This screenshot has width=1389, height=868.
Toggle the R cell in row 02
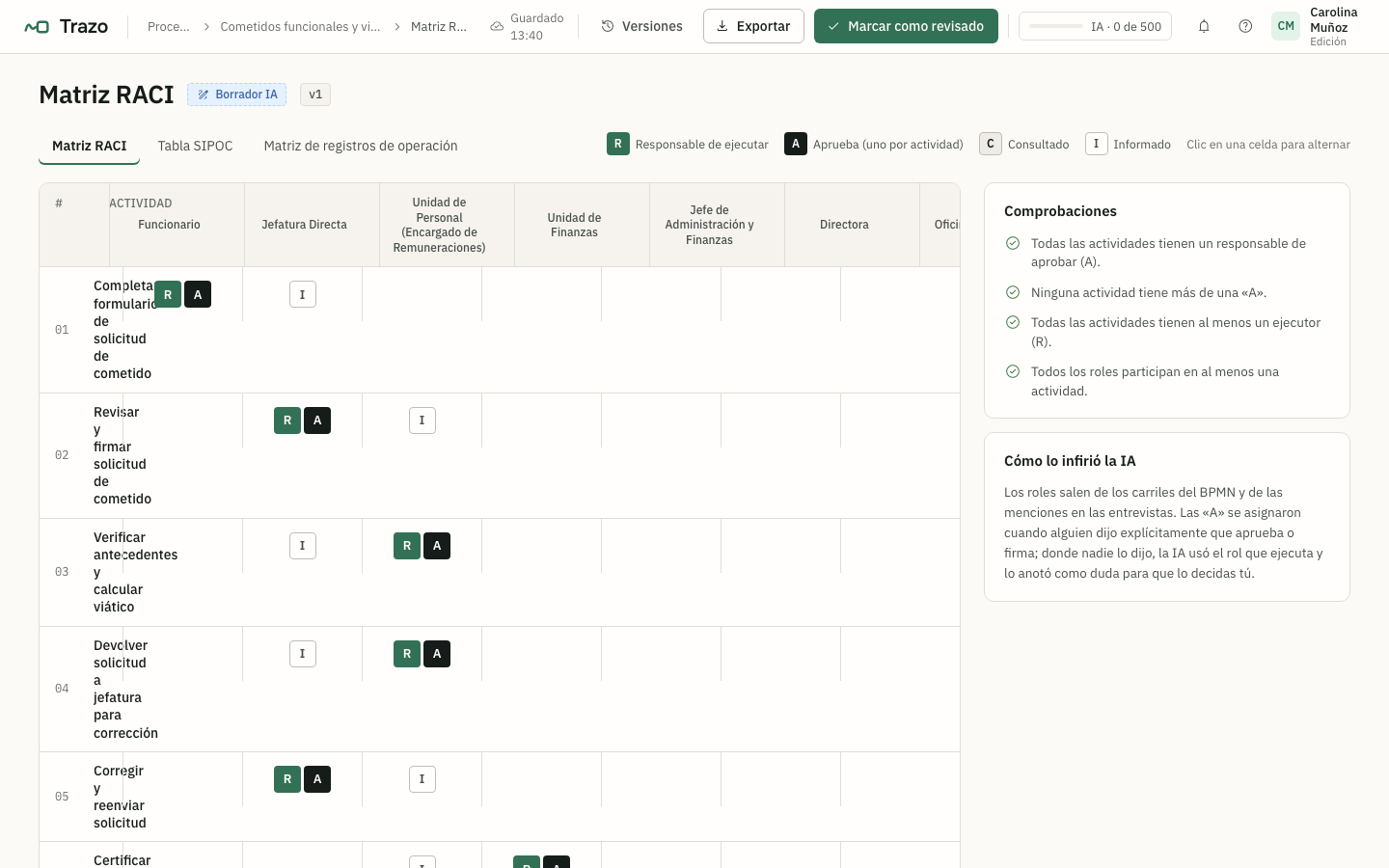coord(287,420)
